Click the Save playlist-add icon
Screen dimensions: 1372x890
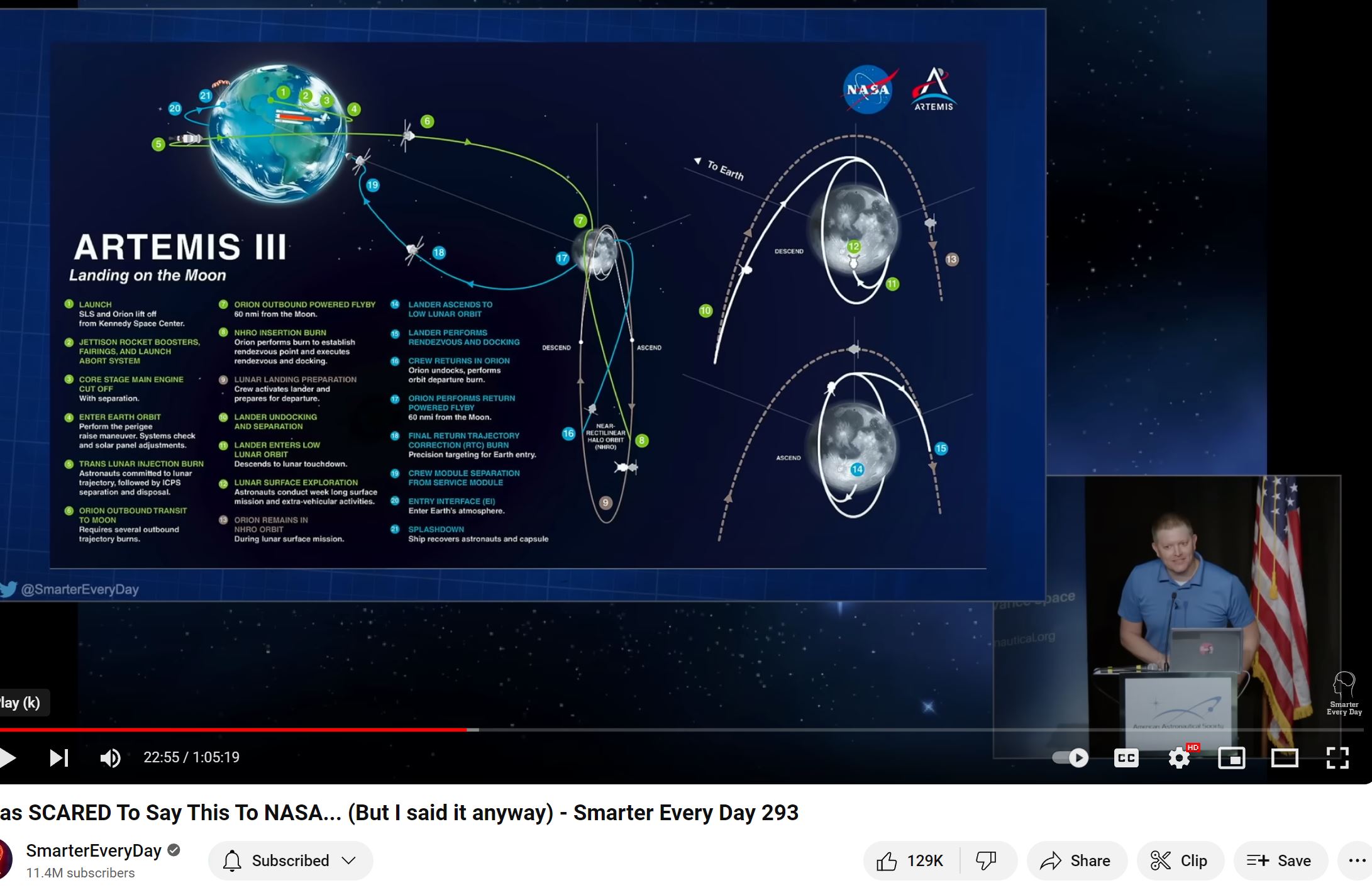coord(1258,860)
